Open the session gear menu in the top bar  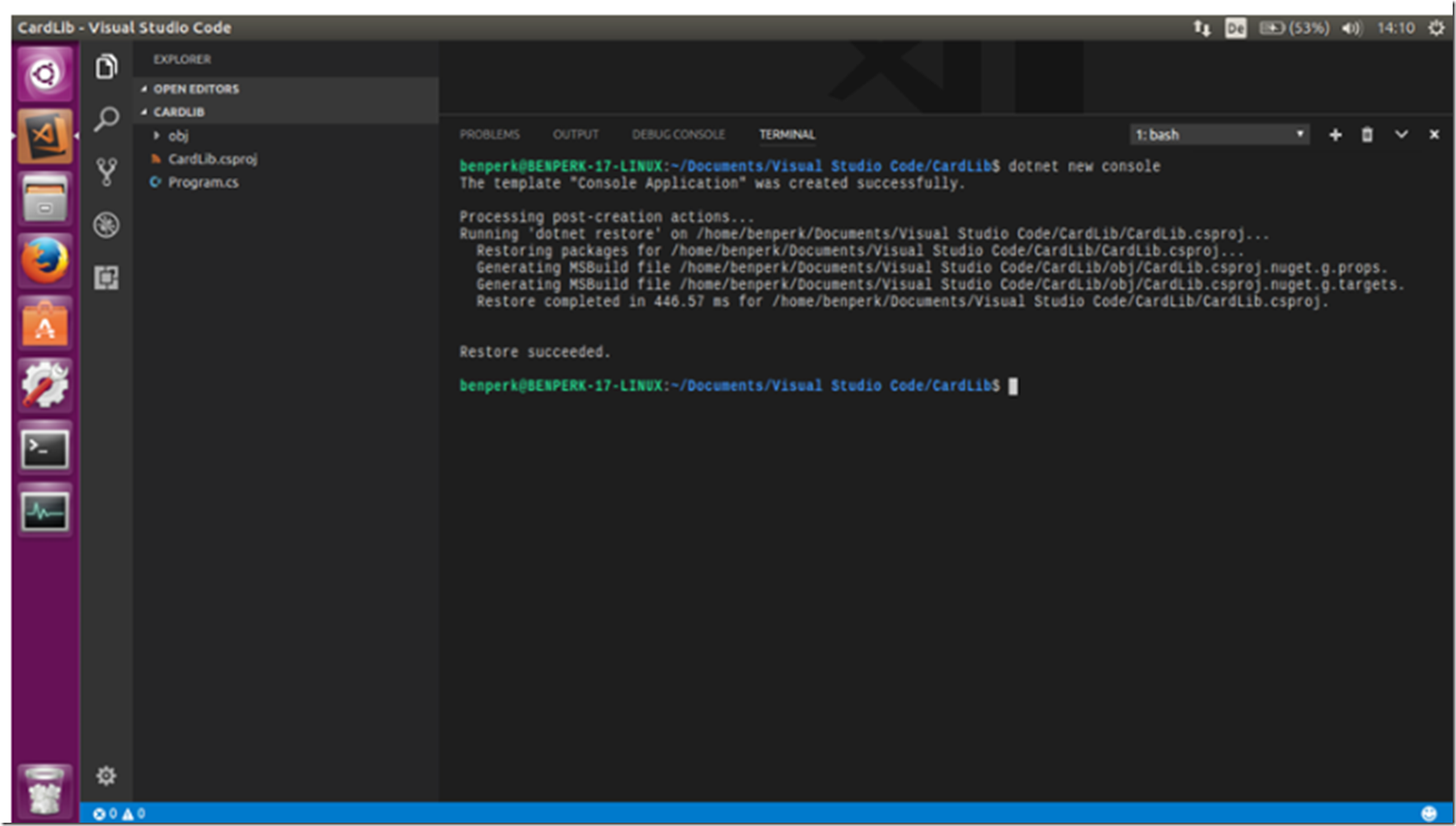pos(1436,28)
